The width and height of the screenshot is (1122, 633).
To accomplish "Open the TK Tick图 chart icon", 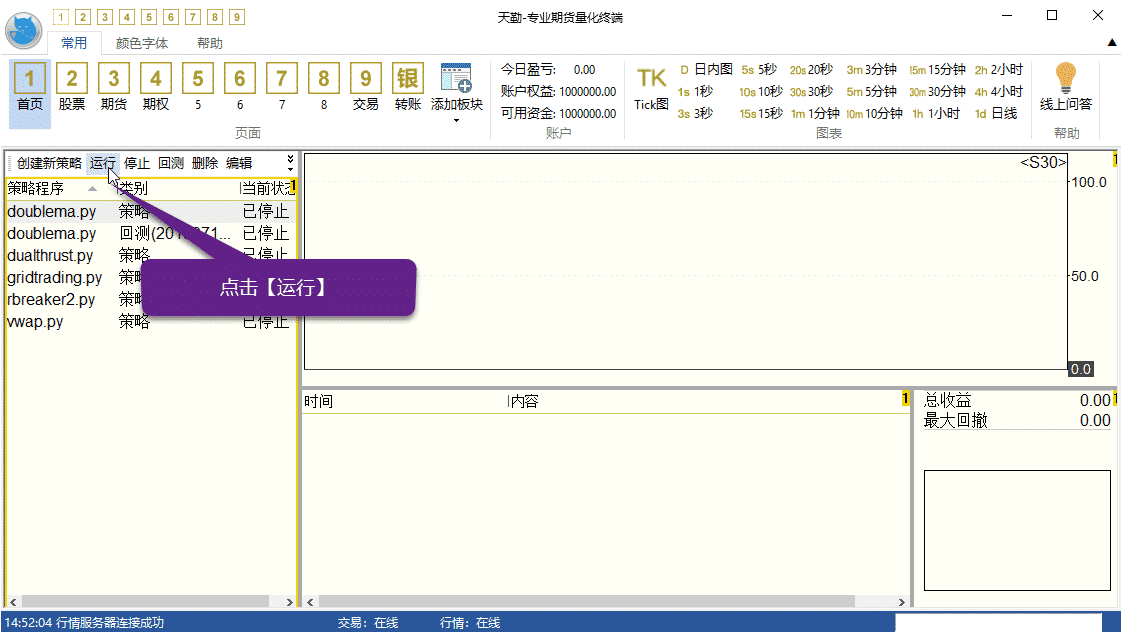I will pyautogui.click(x=651, y=87).
